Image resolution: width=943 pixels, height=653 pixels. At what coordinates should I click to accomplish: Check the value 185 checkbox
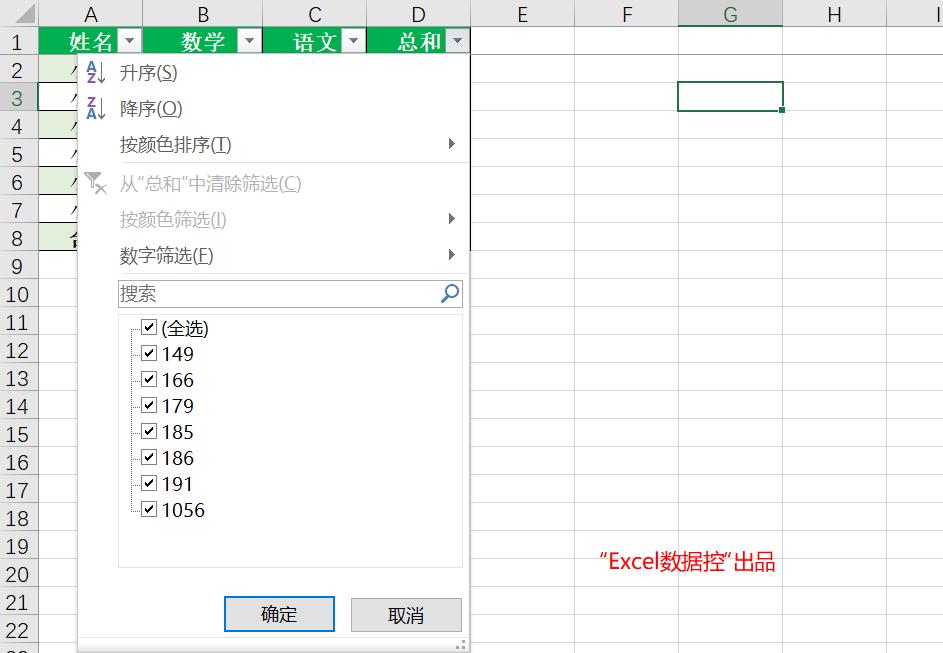pyautogui.click(x=149, y=431)
